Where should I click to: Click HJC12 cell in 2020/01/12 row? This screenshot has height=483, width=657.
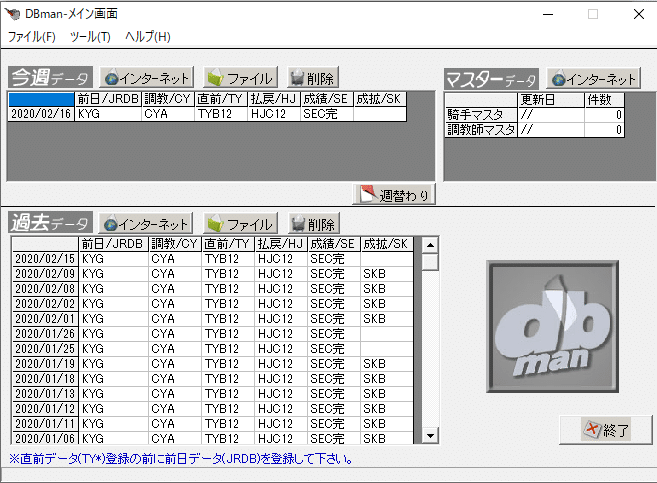click(x=281, y=409)
